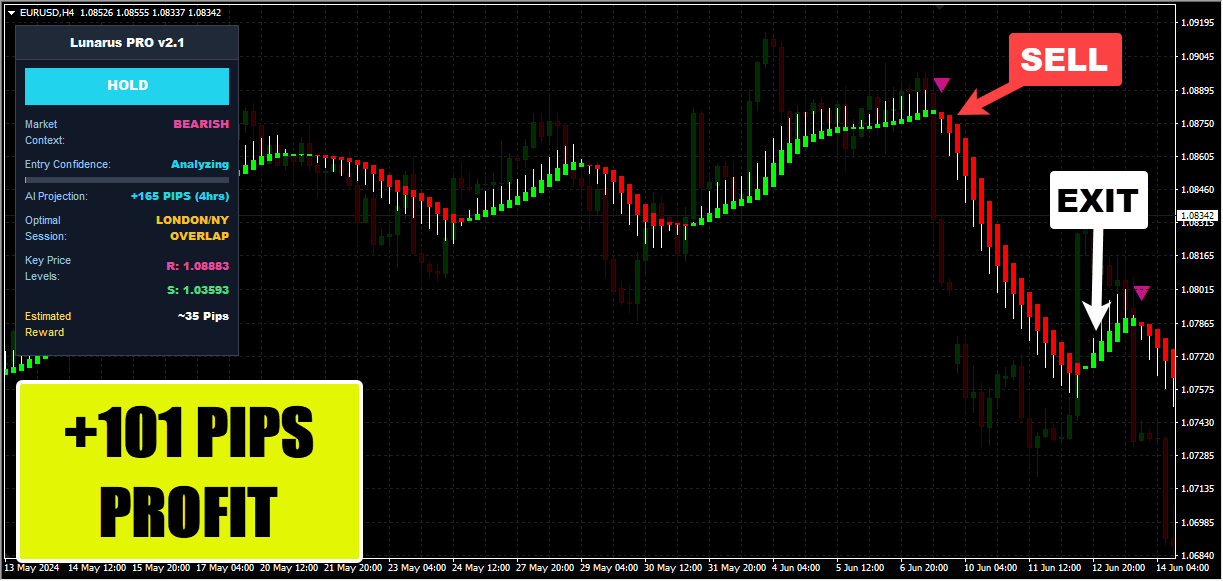This screenshot has height=581, width=1223.
Task: Click the red arrow pointing from SELL
Action: (x=985, y=101)
